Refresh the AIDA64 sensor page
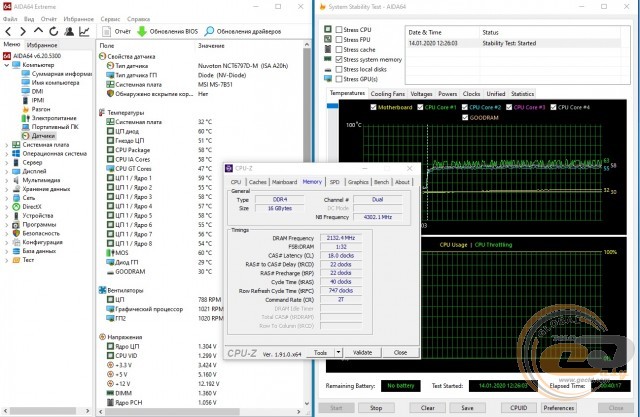Screen dimensions: 640x417 point(53,31)
